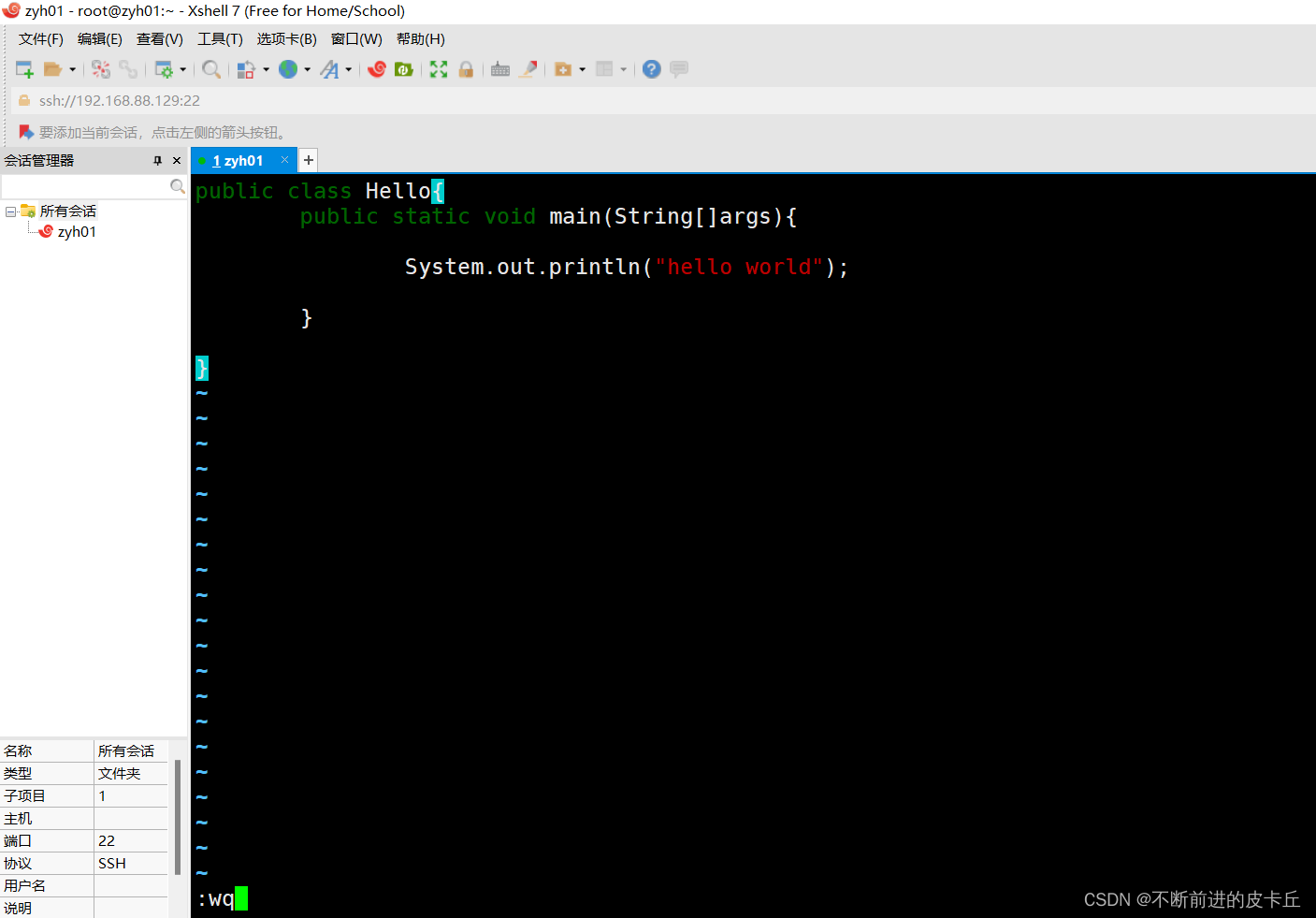The image size is (1316, 918).
Task: Open the 工具(T) menu
Action: click(220, 39)
